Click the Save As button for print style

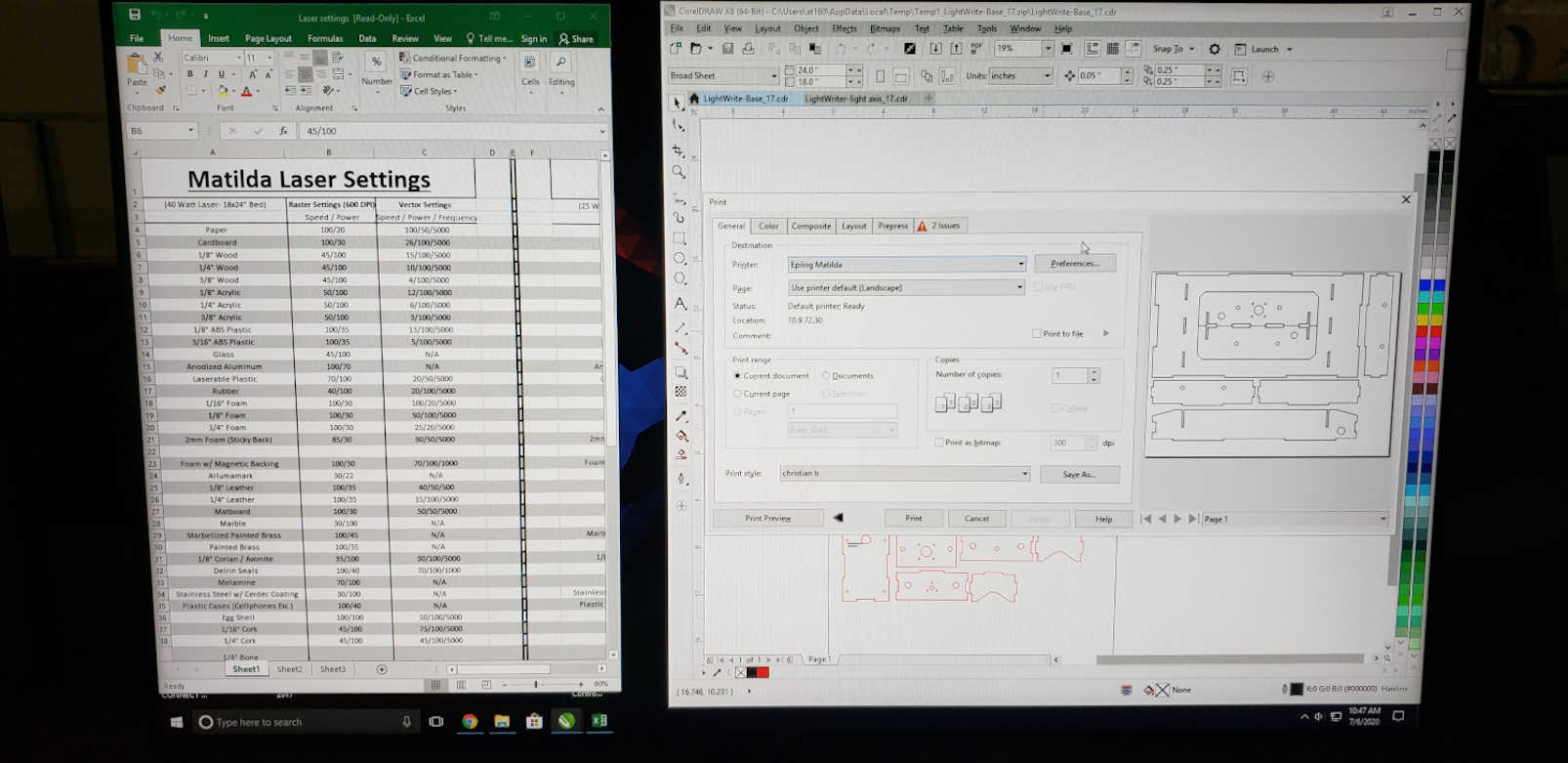tap(1079, 475)
